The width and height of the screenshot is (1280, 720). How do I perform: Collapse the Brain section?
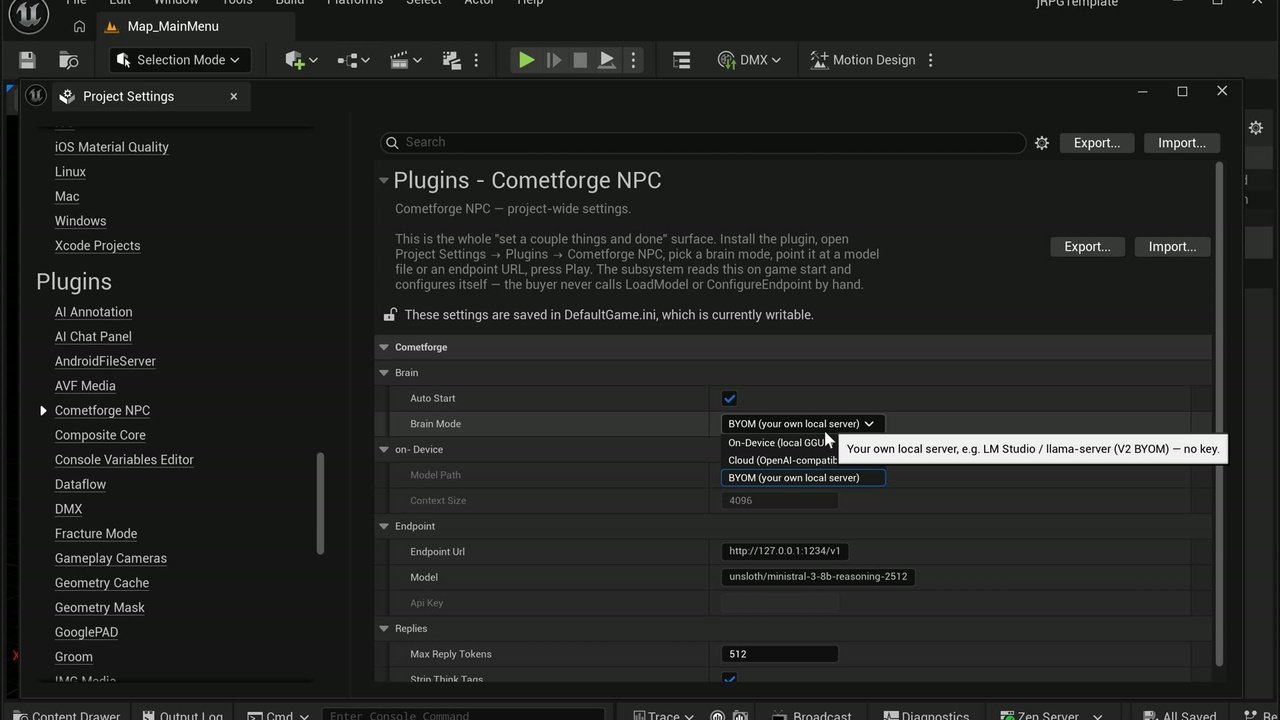pyautogui.click(x=383, y=372)
